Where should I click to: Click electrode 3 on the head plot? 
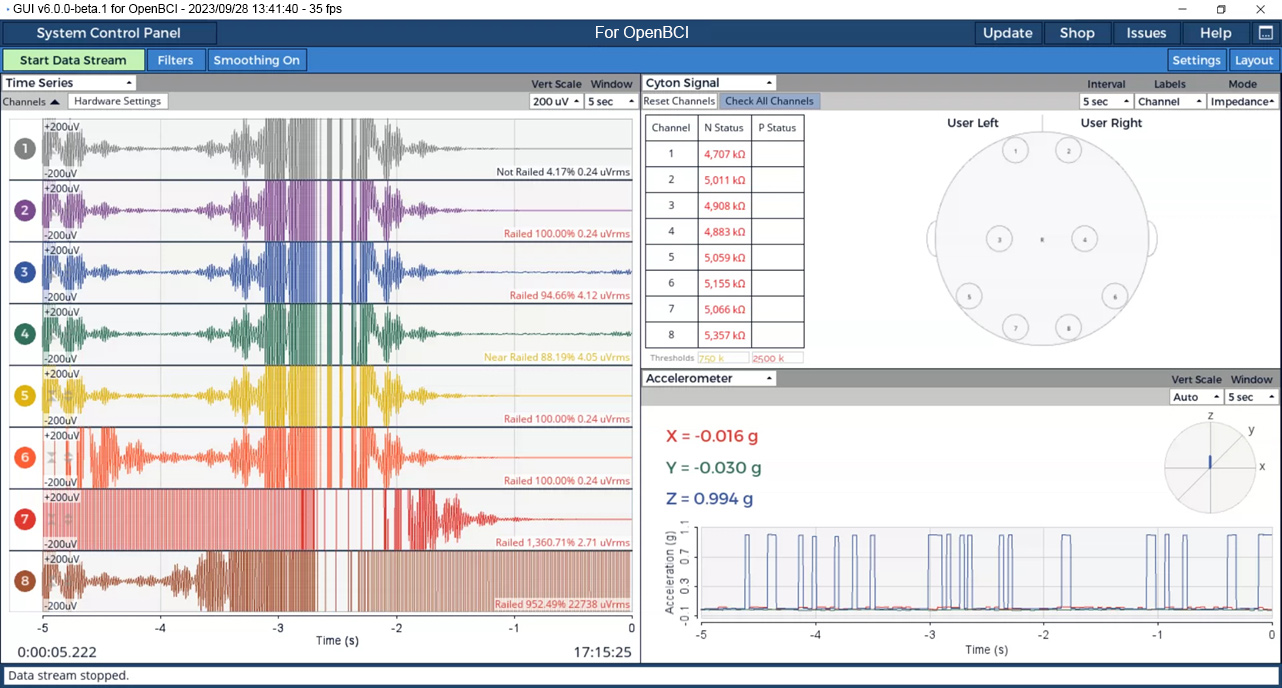pyautogui.click(x=999, y=239)
